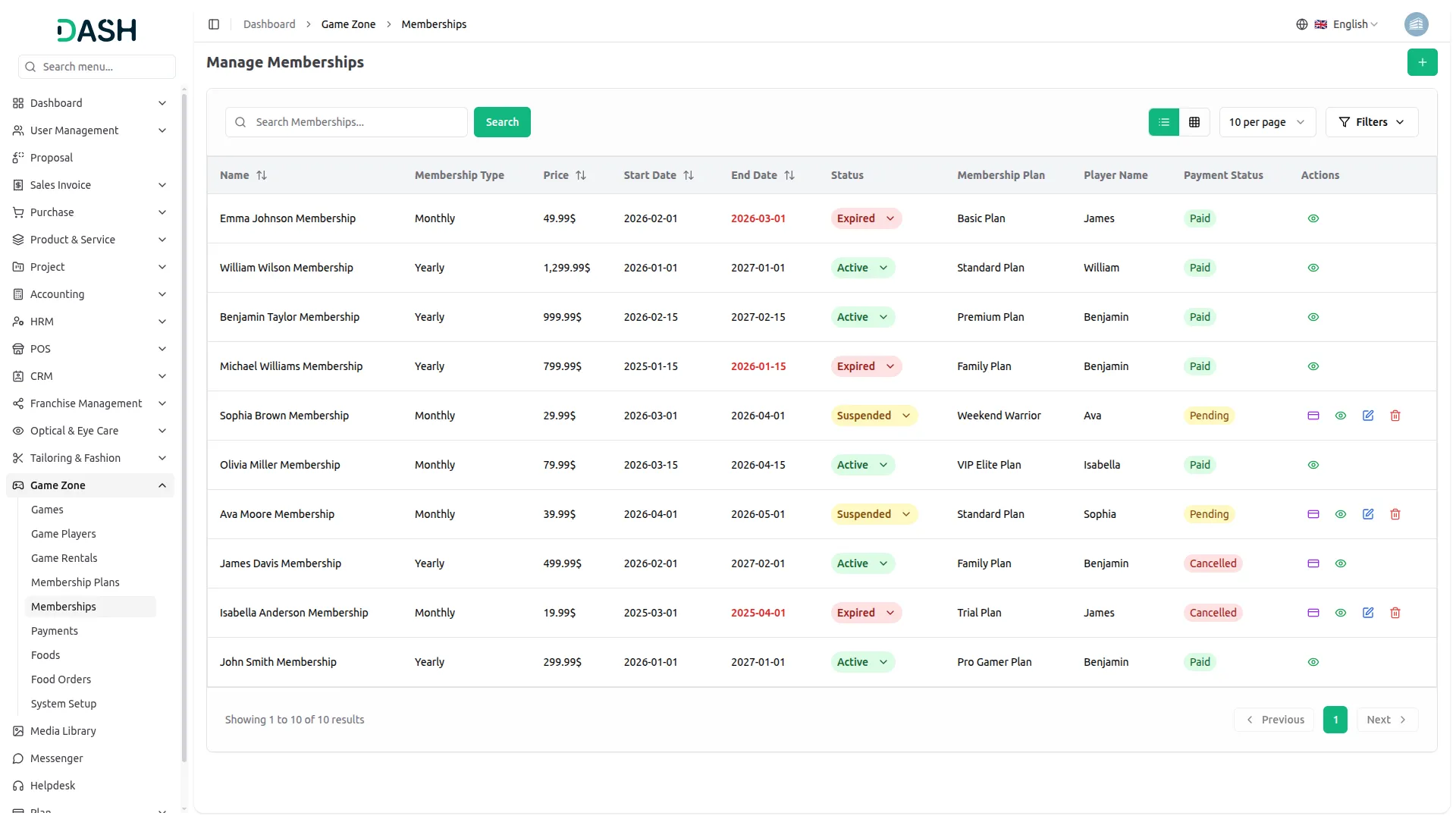Viewport: 1456px width, 819px height.
Task: Expand the Filters dropdown
Action: (1371, 122)
